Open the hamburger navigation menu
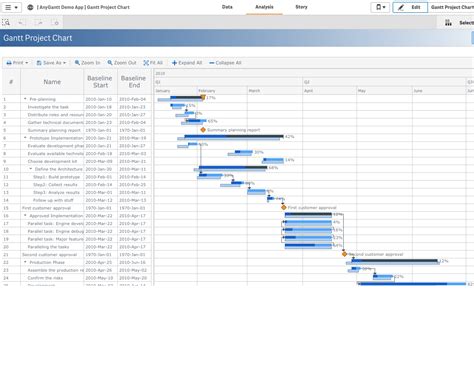This screenshot has height=379, width=474. tap(11, 7)
